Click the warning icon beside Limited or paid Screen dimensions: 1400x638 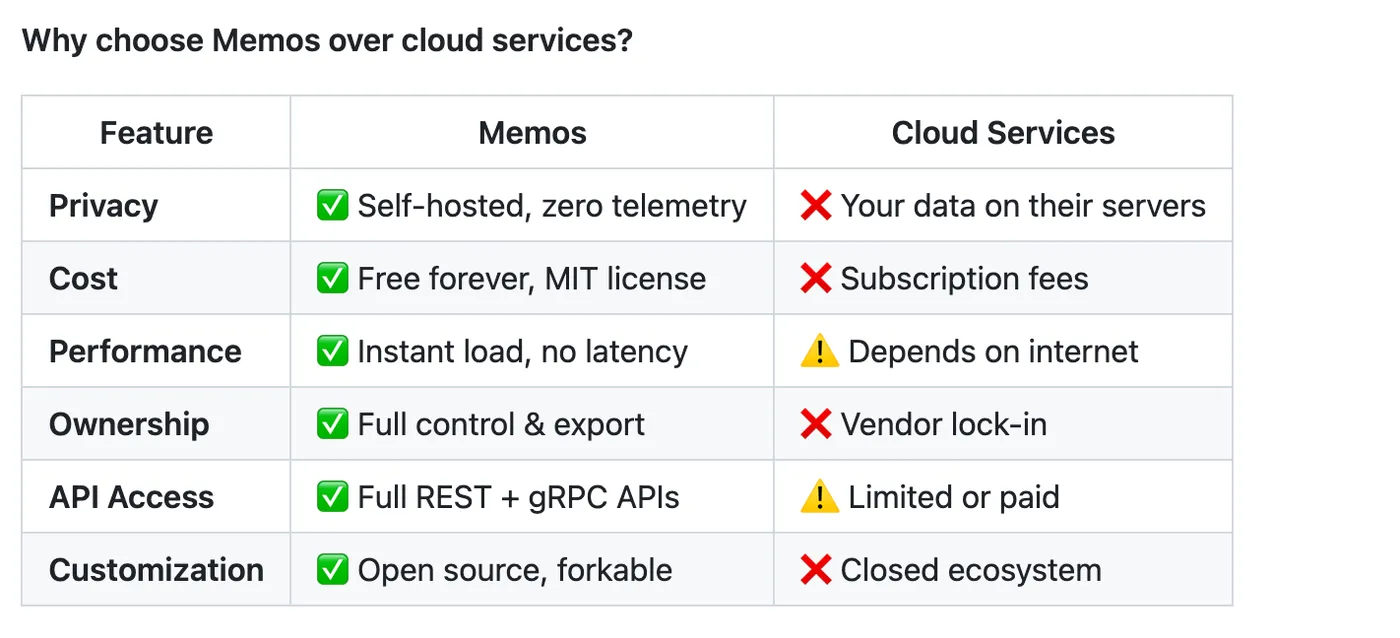click(x=819, y=498)
